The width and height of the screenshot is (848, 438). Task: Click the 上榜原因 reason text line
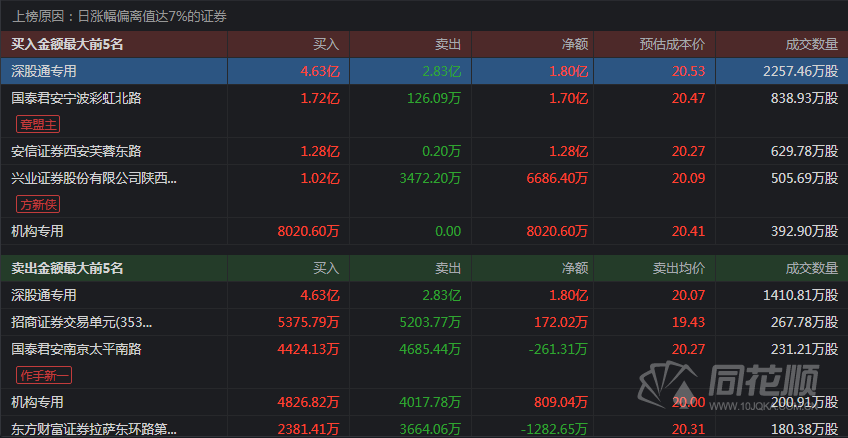[x=119, y=16]
